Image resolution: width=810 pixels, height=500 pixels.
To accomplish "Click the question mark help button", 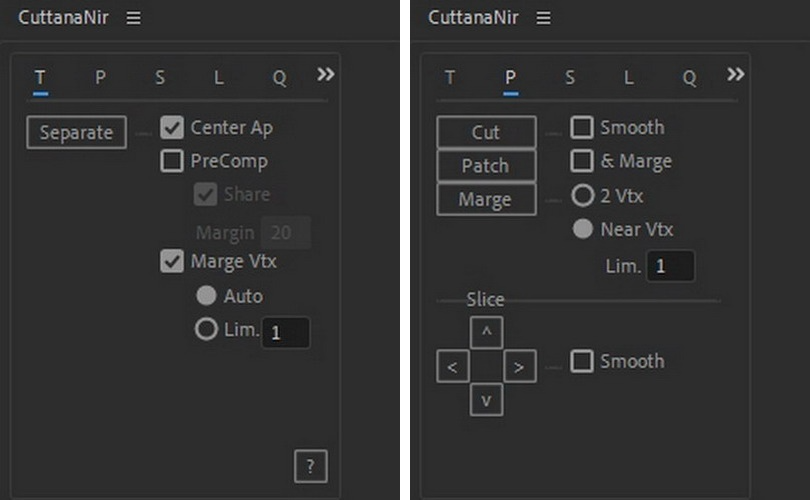I will 310,466.
